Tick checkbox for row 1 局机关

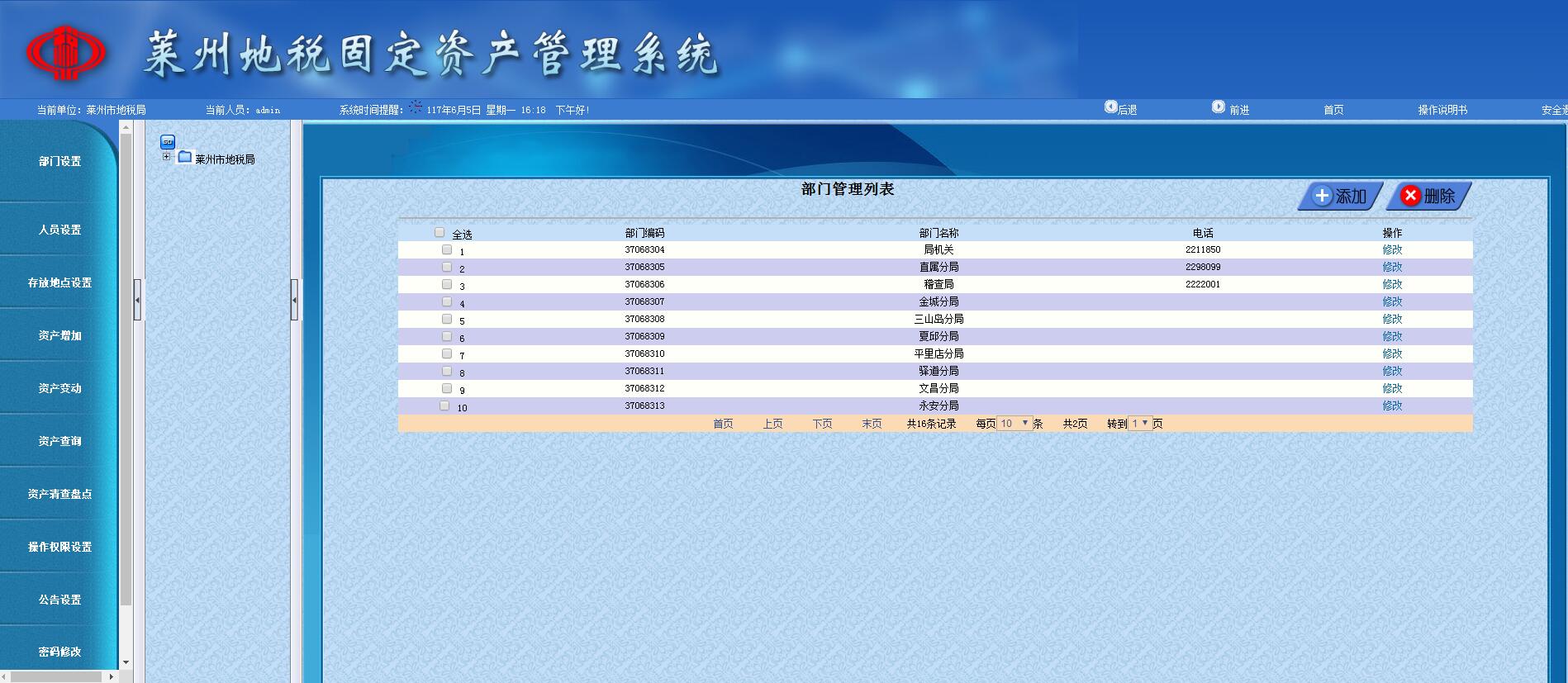click(x=447, y=249)
